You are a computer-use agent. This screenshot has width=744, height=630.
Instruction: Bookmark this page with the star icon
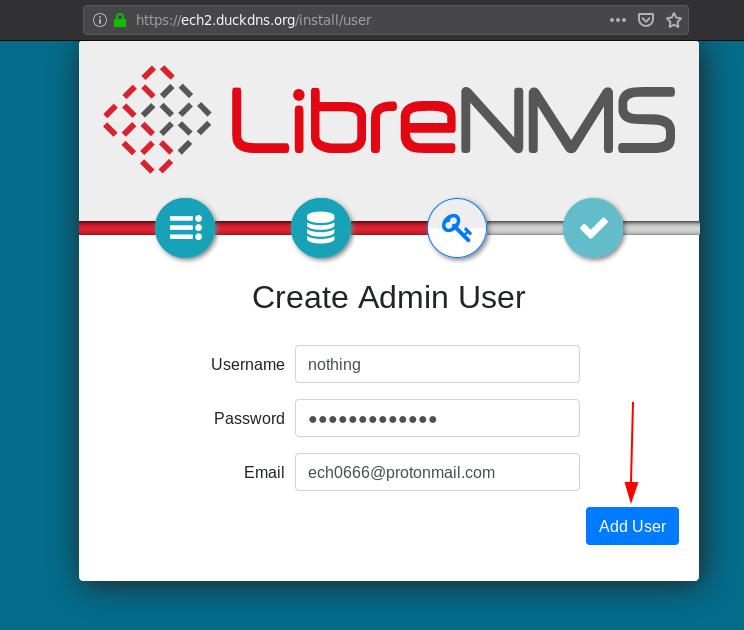(674, 20)
